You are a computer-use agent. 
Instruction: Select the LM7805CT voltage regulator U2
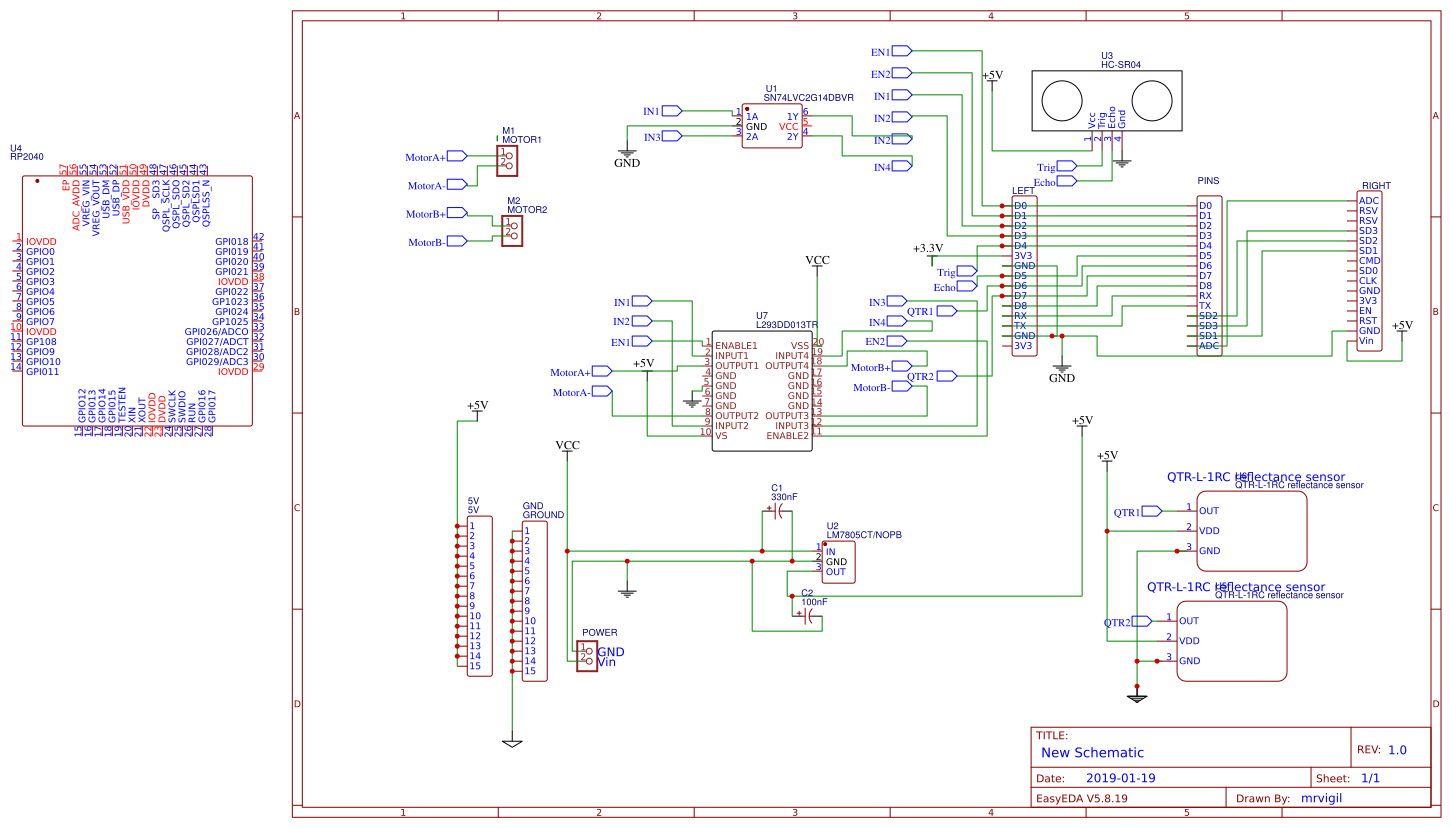pos(838,560)
